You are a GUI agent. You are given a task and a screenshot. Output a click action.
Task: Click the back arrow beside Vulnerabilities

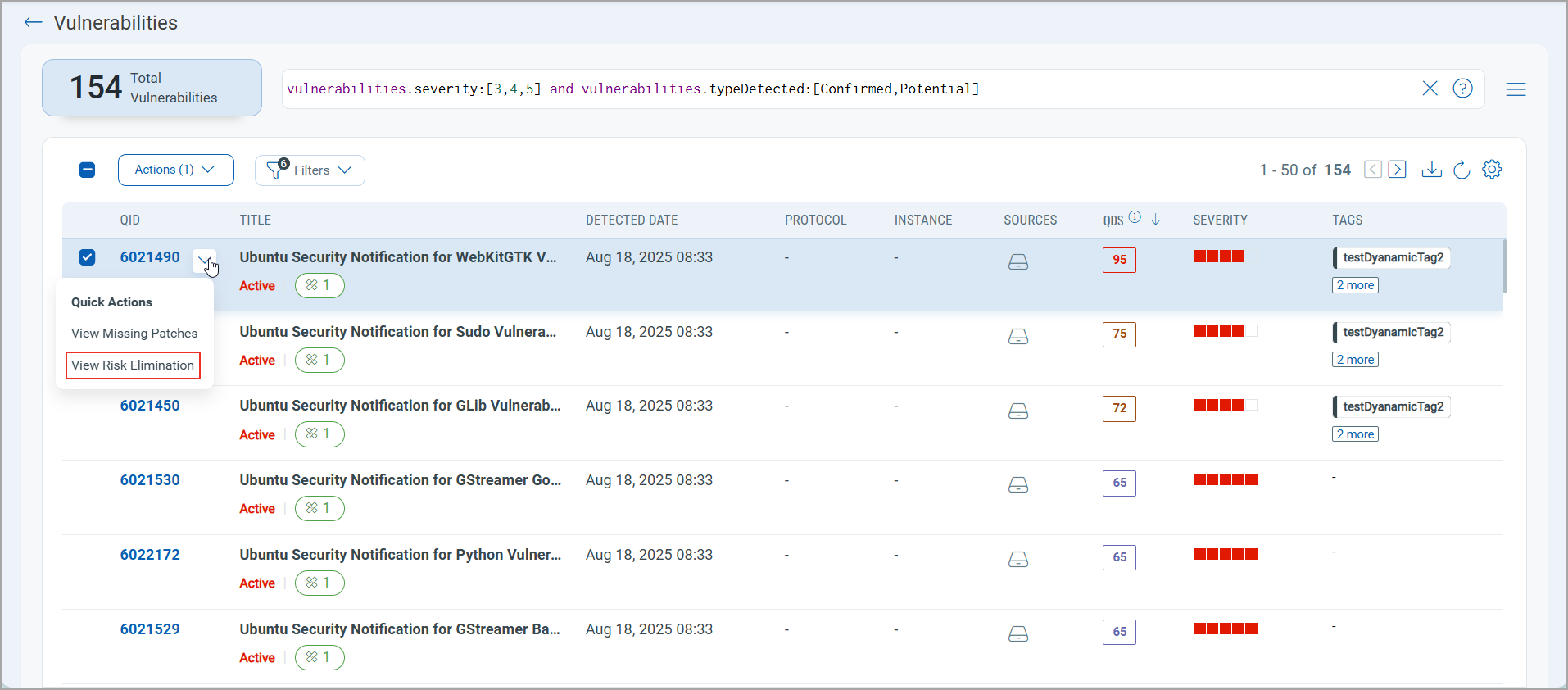coord(33,23)
